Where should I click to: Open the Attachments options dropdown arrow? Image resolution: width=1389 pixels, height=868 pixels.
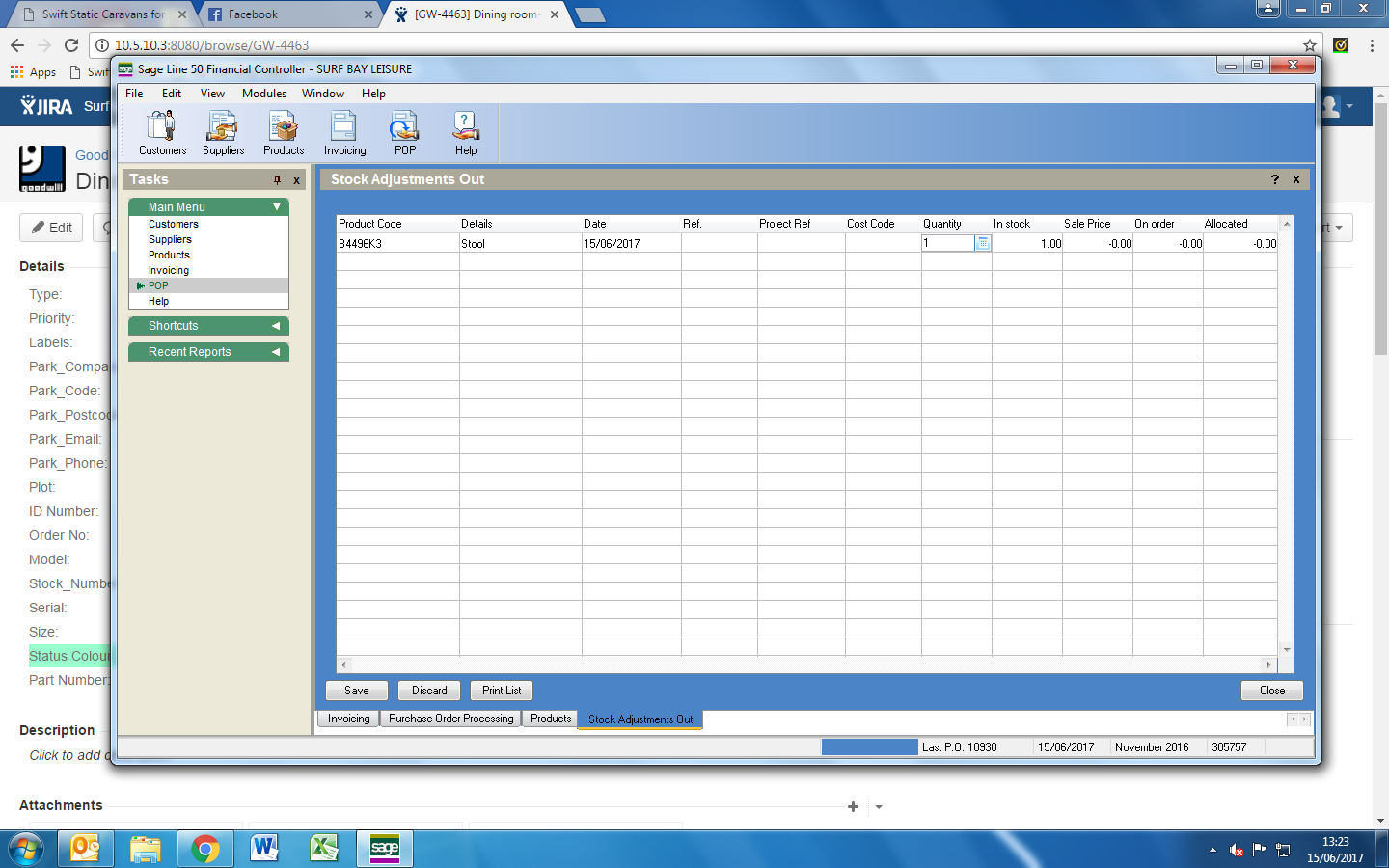(x=879, y=807)
